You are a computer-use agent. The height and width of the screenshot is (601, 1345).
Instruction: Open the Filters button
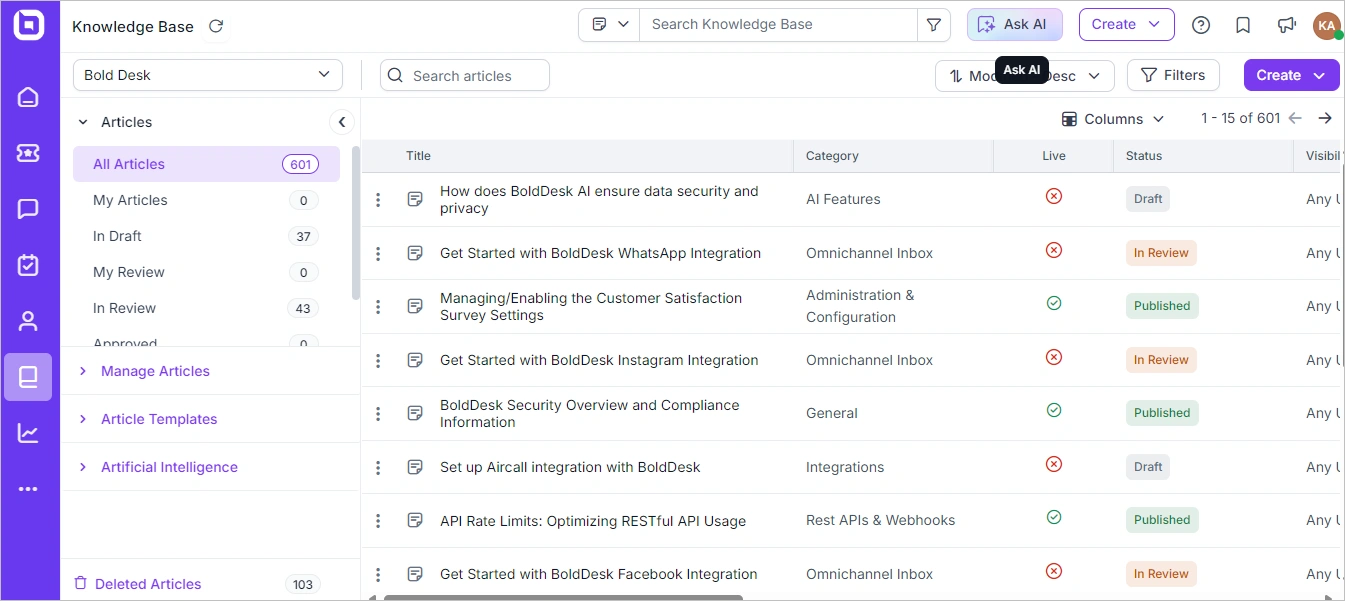[x=1173, y=75]
